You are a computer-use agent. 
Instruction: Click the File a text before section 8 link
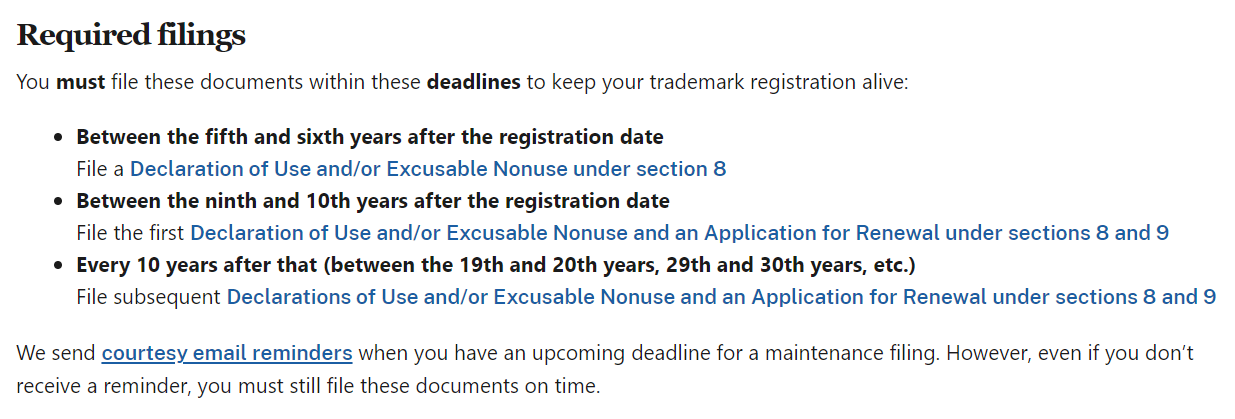[x=101, y=169]
